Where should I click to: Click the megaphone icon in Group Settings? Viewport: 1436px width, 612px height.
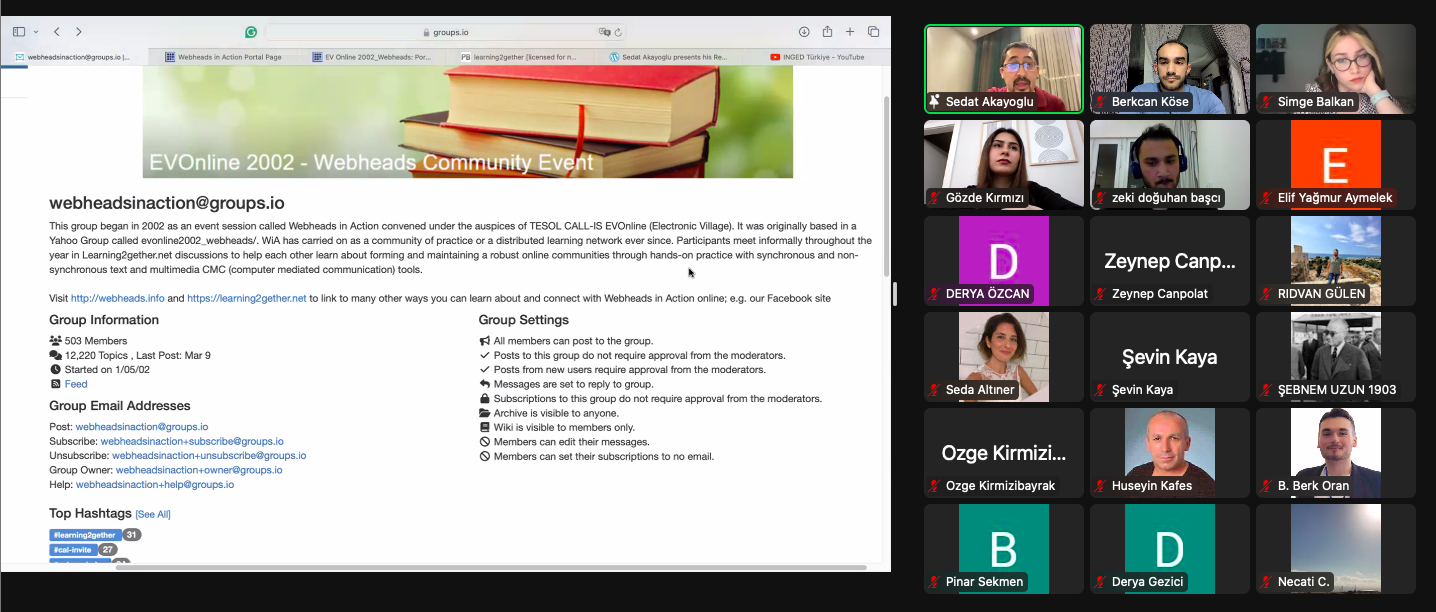pos(485,341)
